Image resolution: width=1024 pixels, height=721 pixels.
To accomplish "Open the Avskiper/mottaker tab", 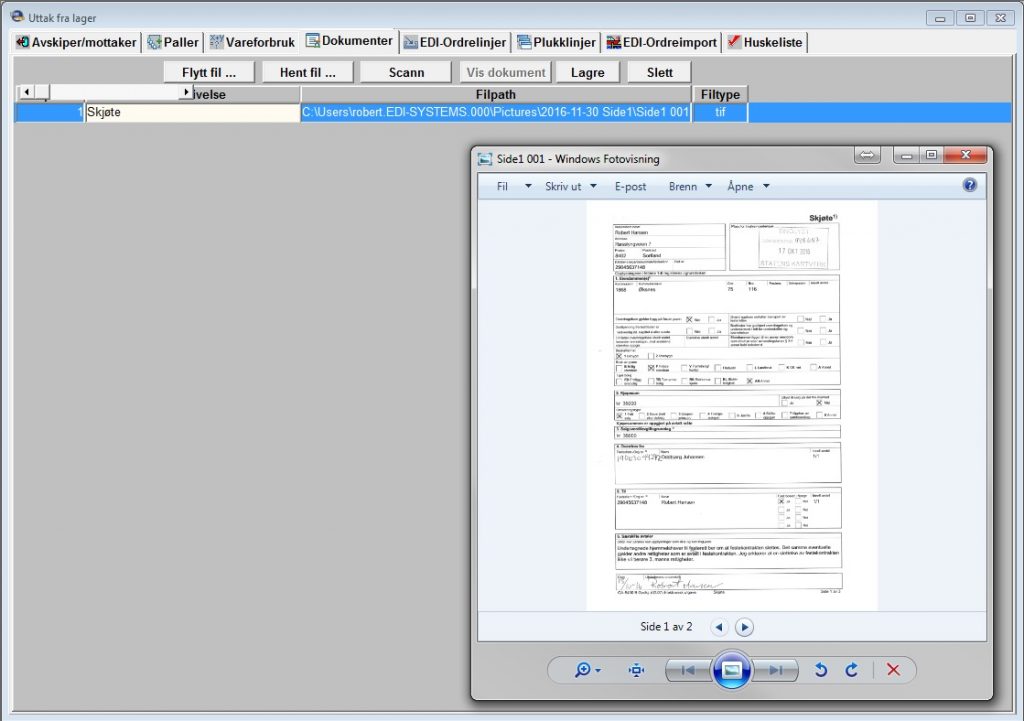I will (76, 42).
